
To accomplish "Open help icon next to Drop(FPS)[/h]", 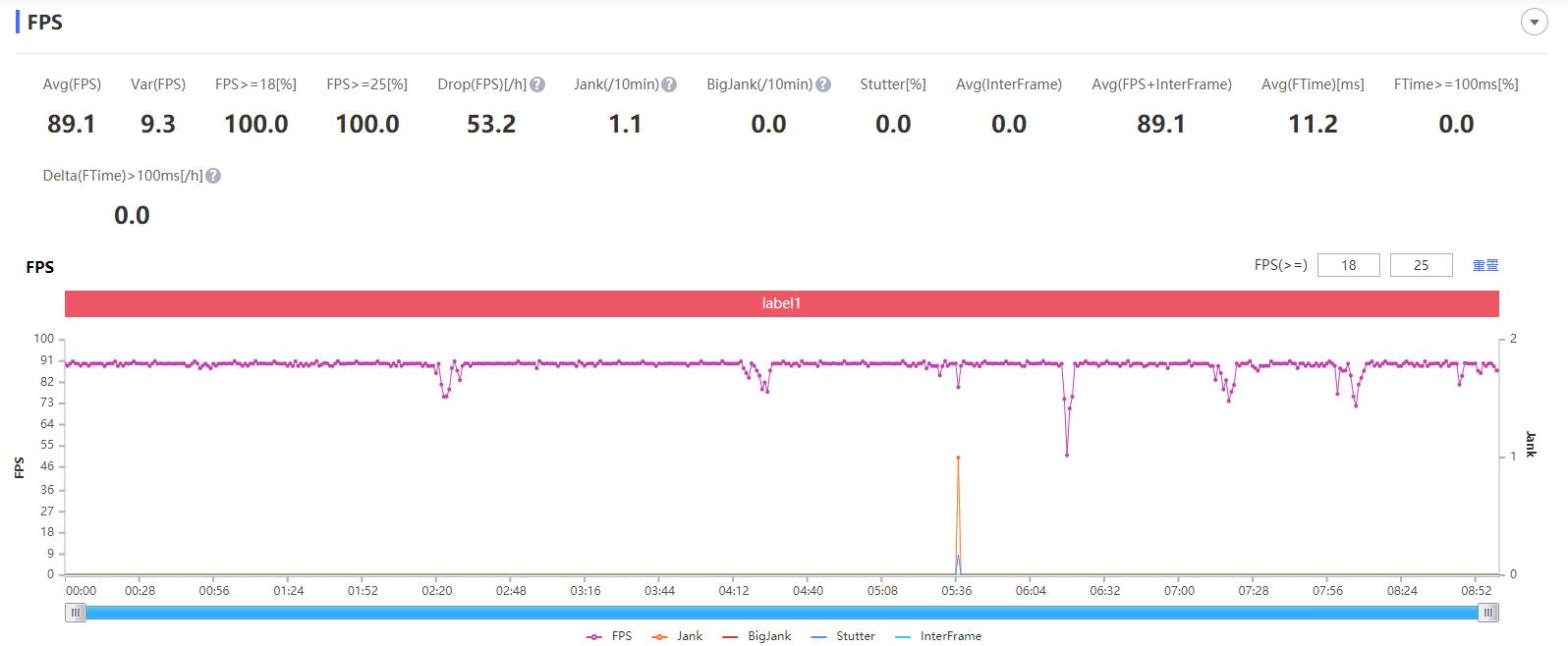I will click(x=537, y=84).
